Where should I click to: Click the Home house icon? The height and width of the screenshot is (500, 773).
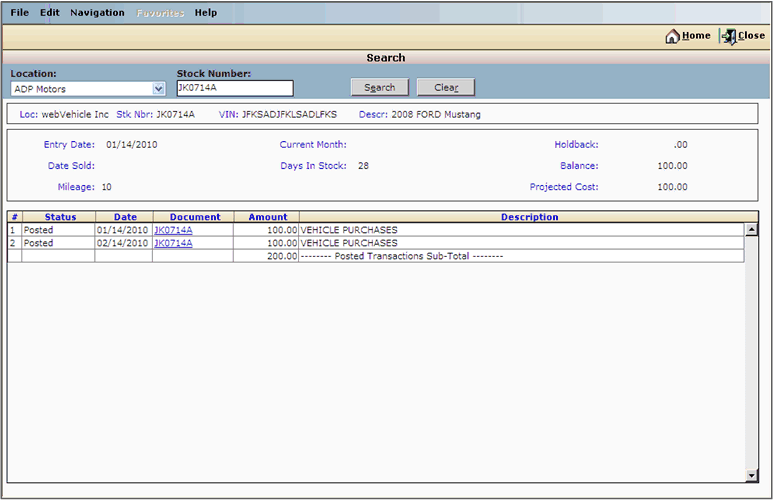tap(672, 36)
